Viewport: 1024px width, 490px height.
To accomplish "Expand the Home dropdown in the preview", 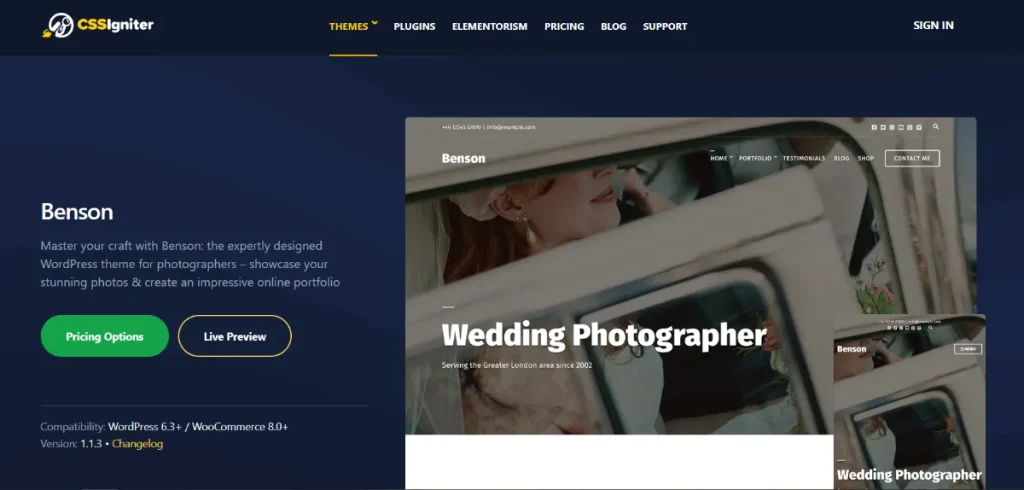I will pos(721,158).
